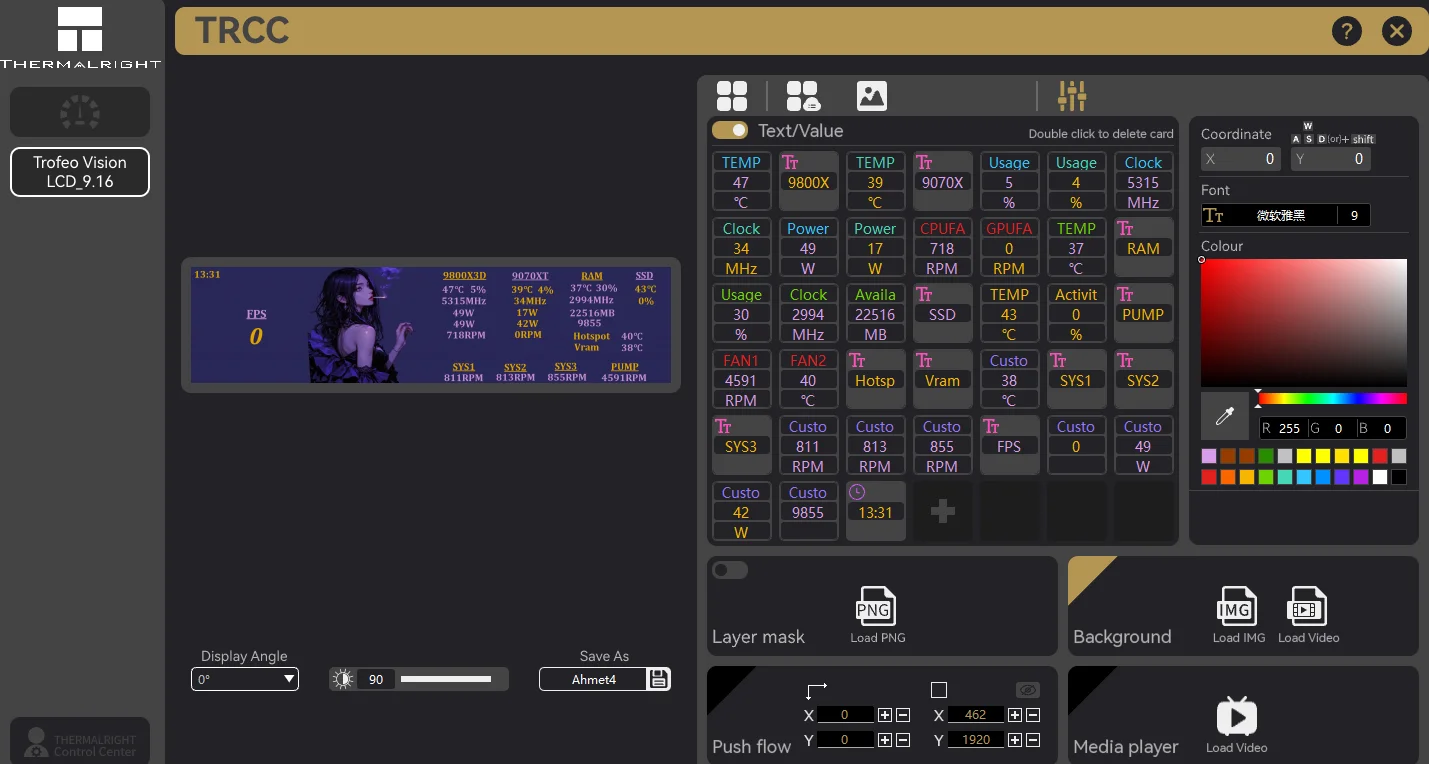Decrease Push flow Y value of 0
Image resolution: width=1429 pixels, height=764 pixels.
[x=903, y=740]
